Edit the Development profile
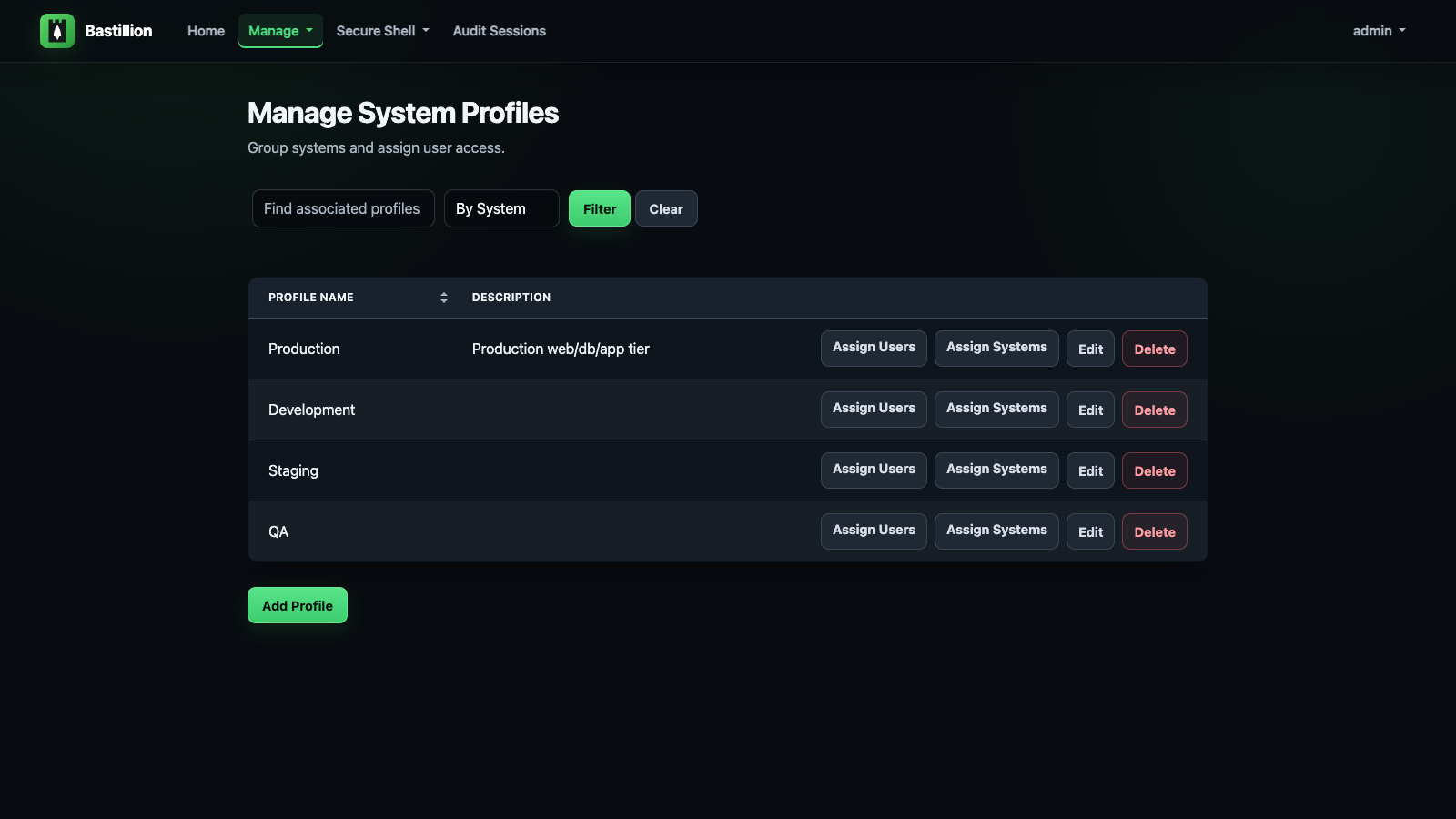Viewport: 1456px width, 819px height. tap(1090, 409)
